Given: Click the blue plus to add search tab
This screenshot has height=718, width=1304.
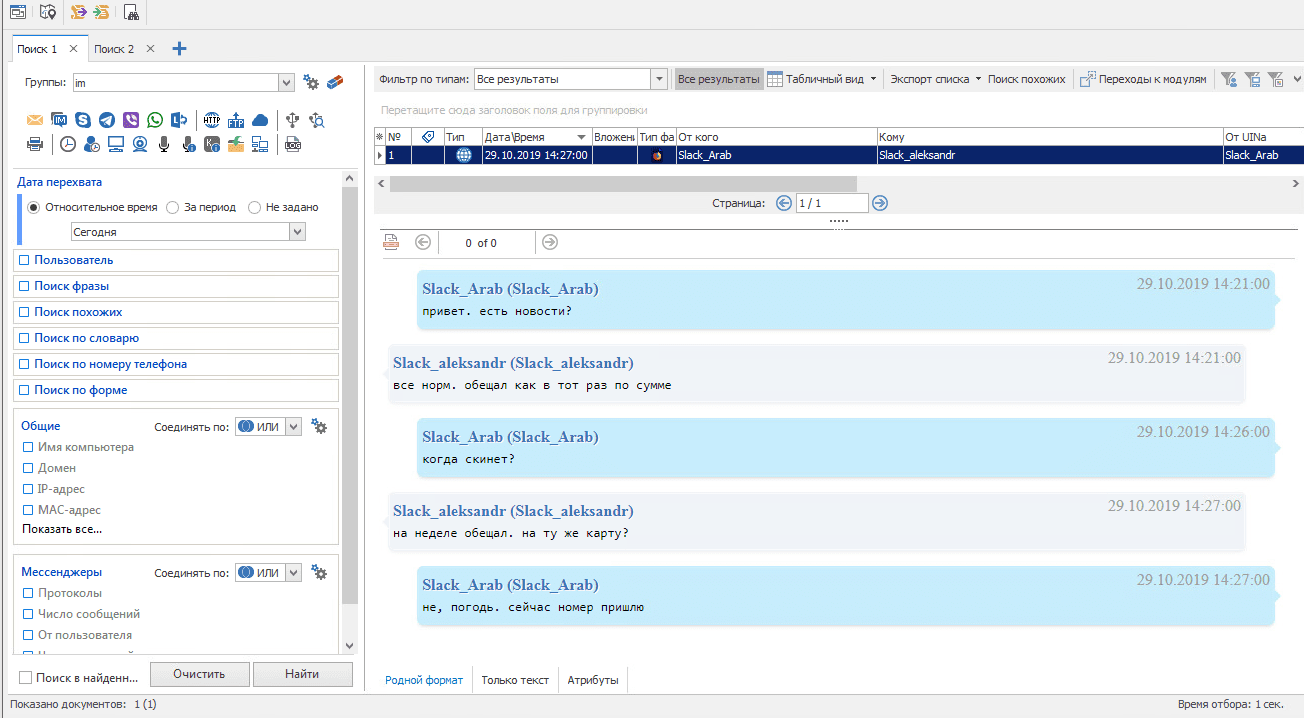Looking at the screenshot, I should (180, 48).
